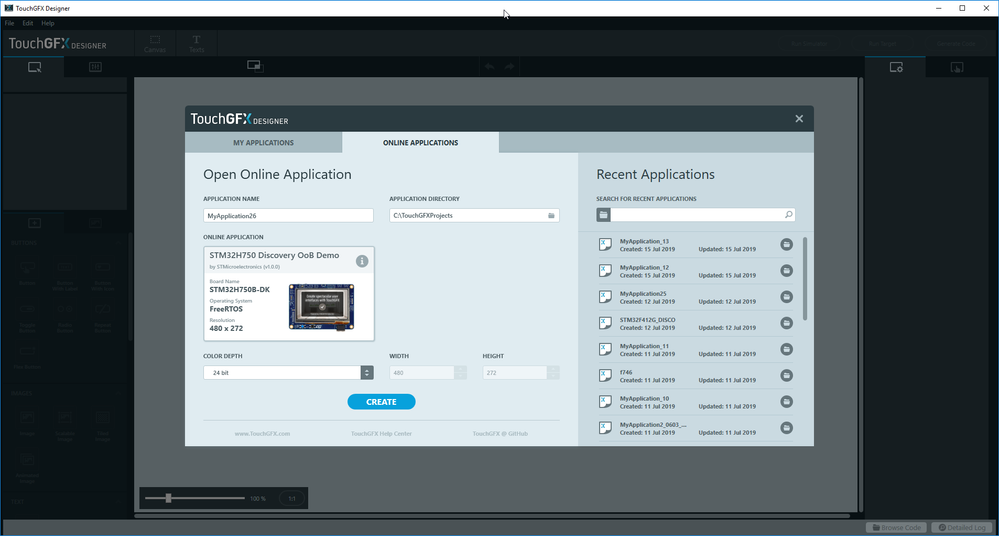
Task: Open folder for MyApplication_12
Action: coord(786,271)
